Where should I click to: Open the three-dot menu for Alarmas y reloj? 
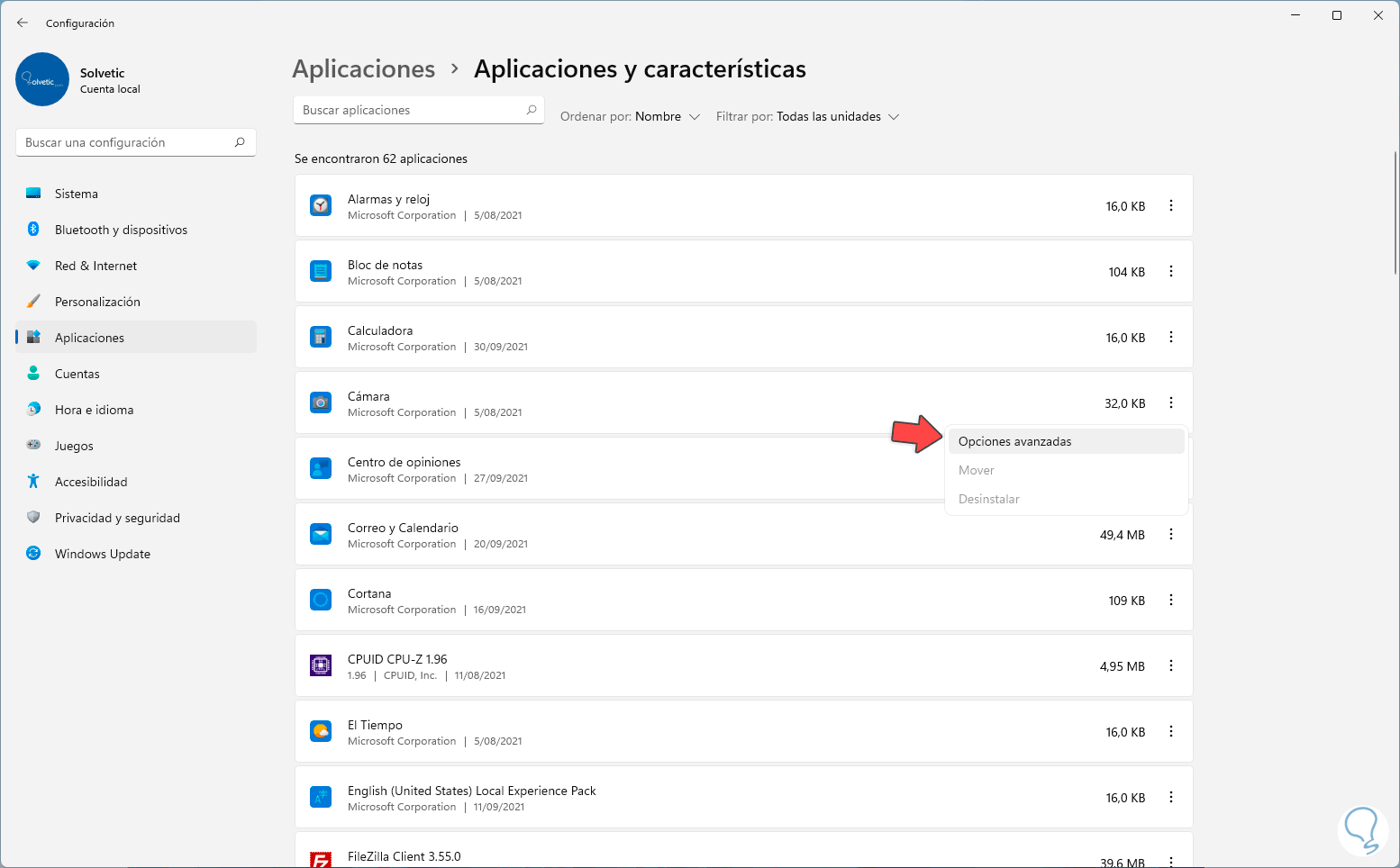pyautogui.click(x=1171, y=205)
